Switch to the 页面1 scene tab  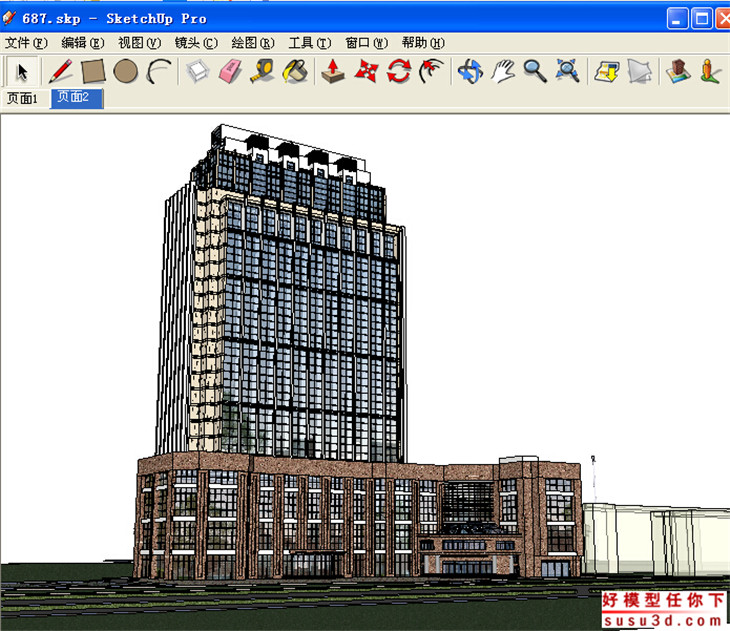(x=22, y=98)
